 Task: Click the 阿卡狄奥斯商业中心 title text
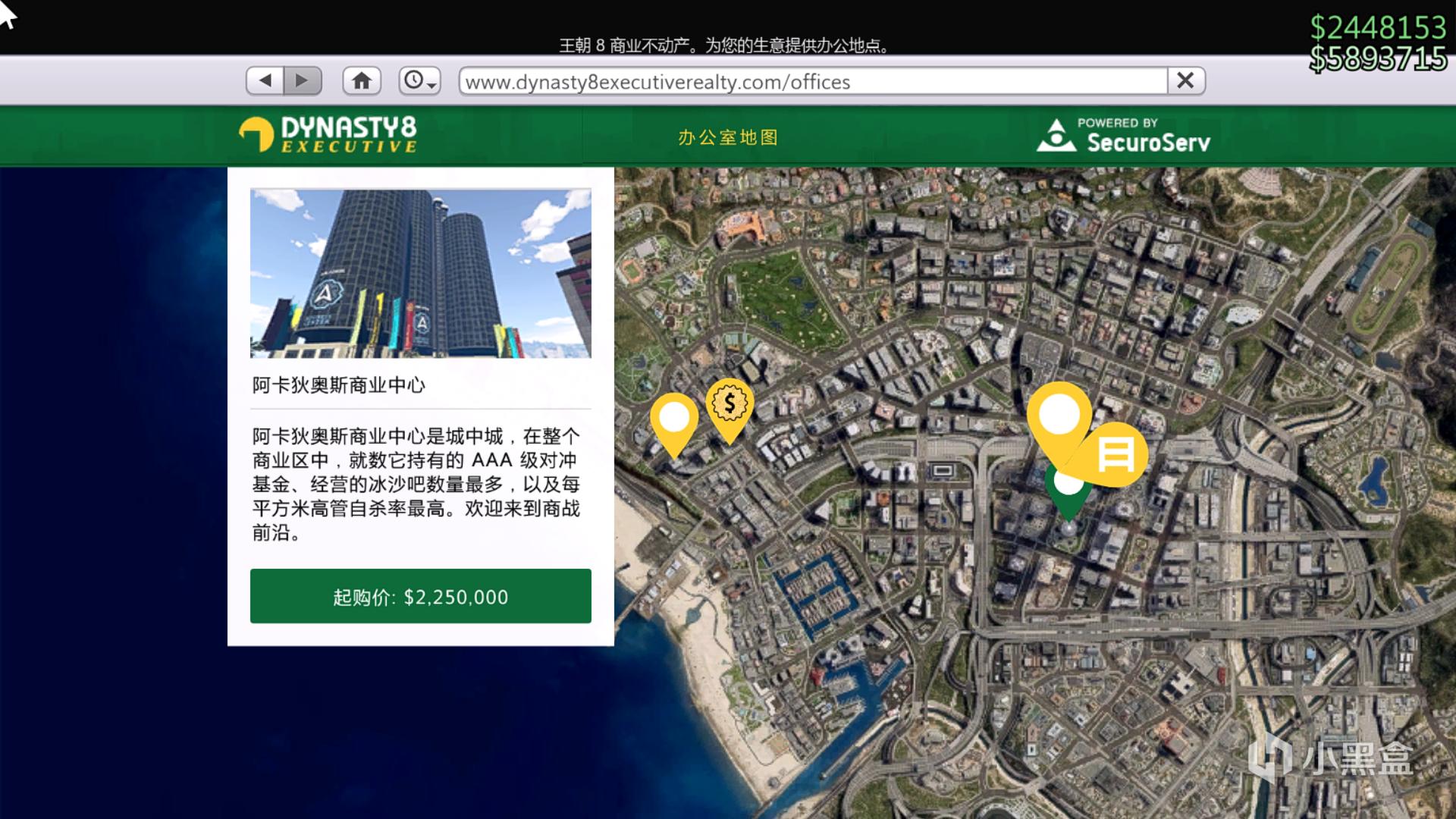coord(339,385)
